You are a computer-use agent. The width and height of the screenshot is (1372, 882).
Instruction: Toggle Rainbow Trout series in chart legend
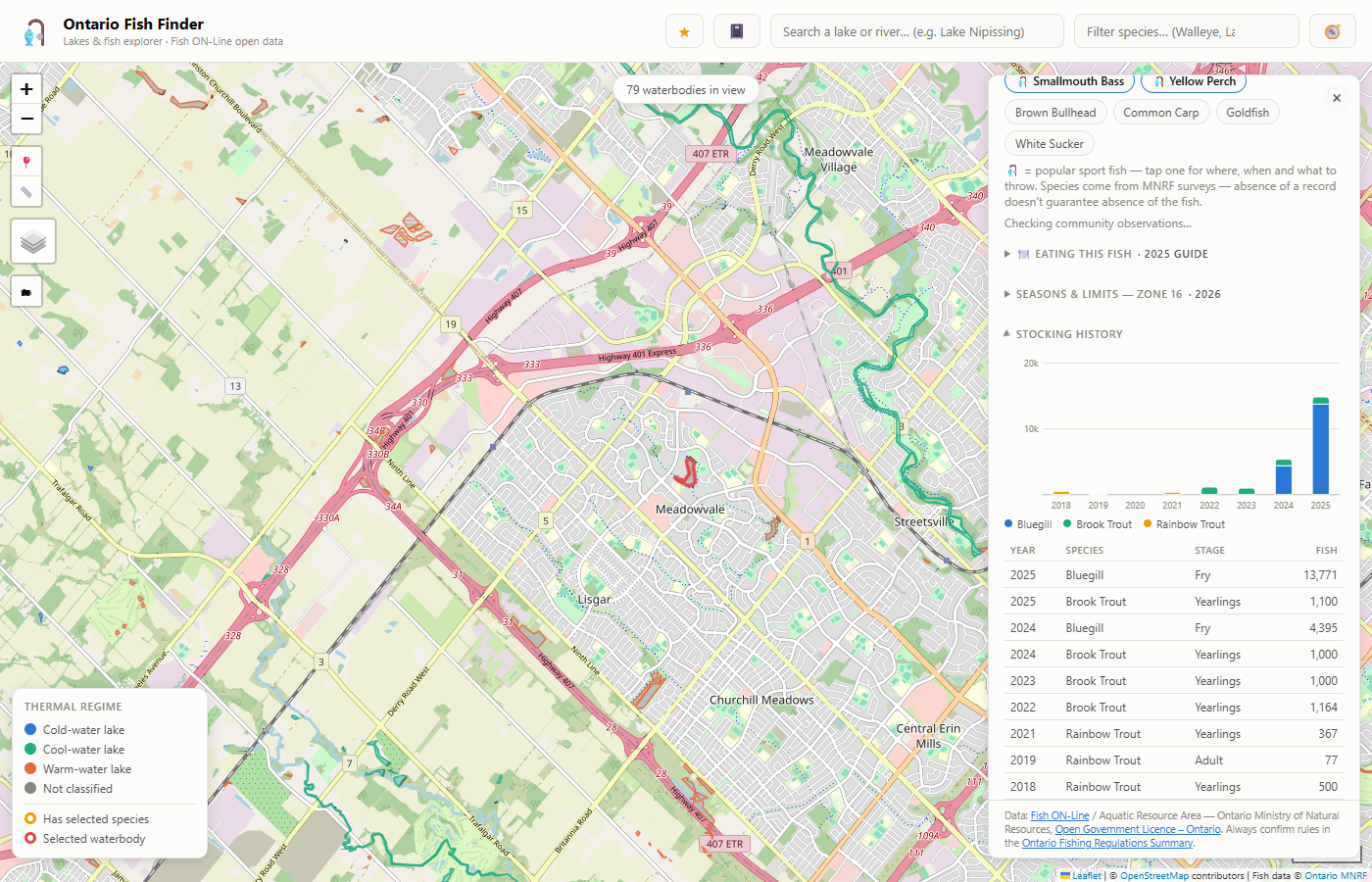pos(1184,524)
